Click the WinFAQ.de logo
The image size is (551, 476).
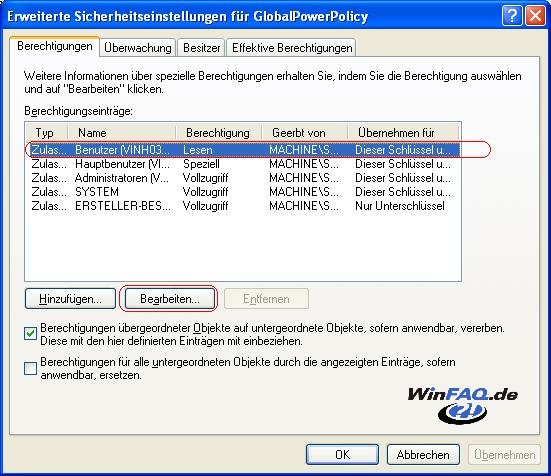462,405
